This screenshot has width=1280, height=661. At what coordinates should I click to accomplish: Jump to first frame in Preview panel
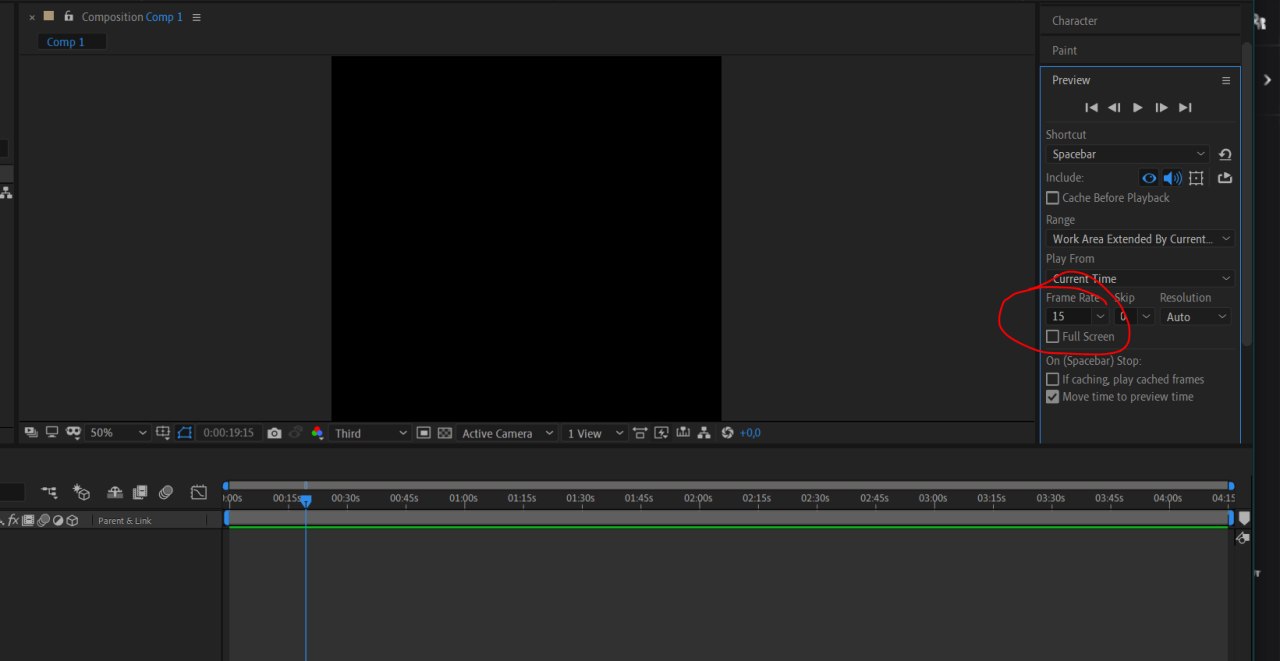point(1091,108)
